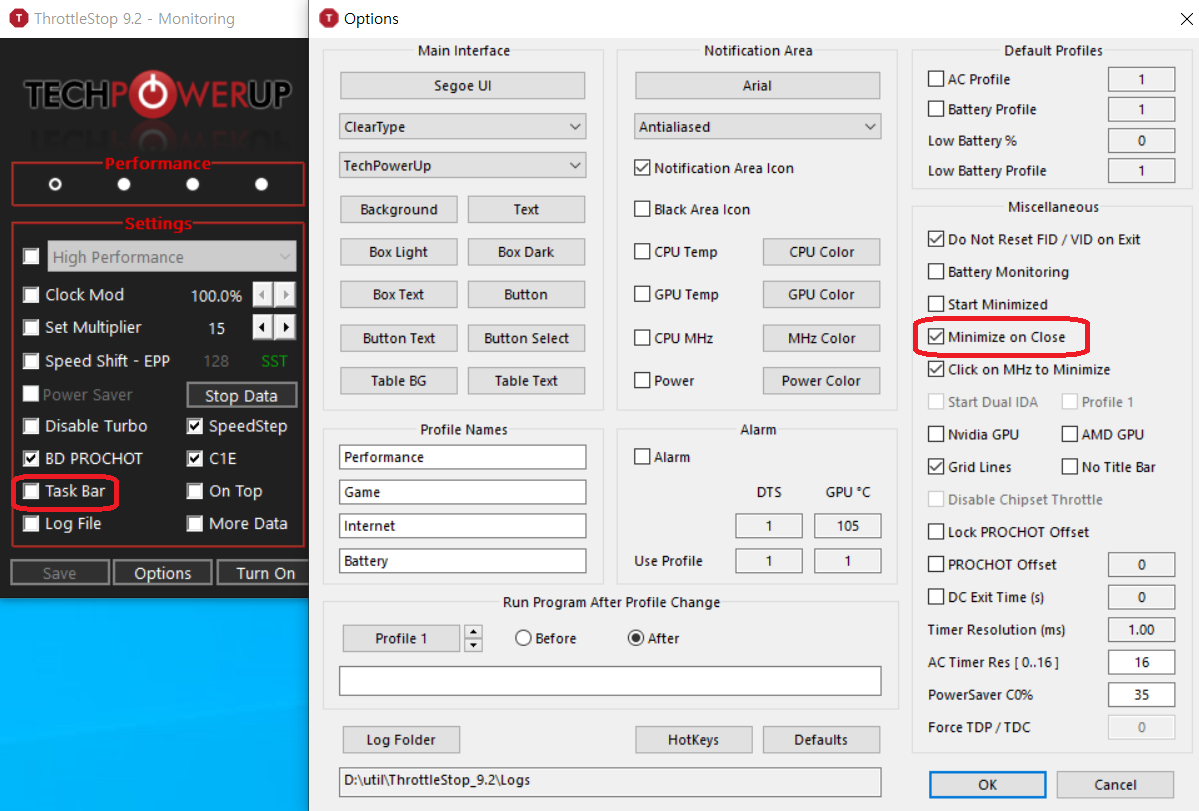
Task: Open the MHz Color picker
Action: coord(821,338)
